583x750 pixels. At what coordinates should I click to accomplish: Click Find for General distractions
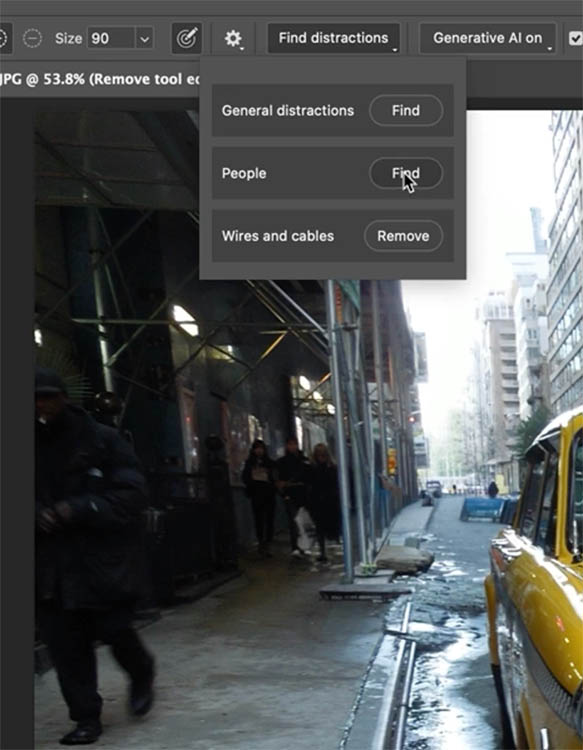click(406, 110)
